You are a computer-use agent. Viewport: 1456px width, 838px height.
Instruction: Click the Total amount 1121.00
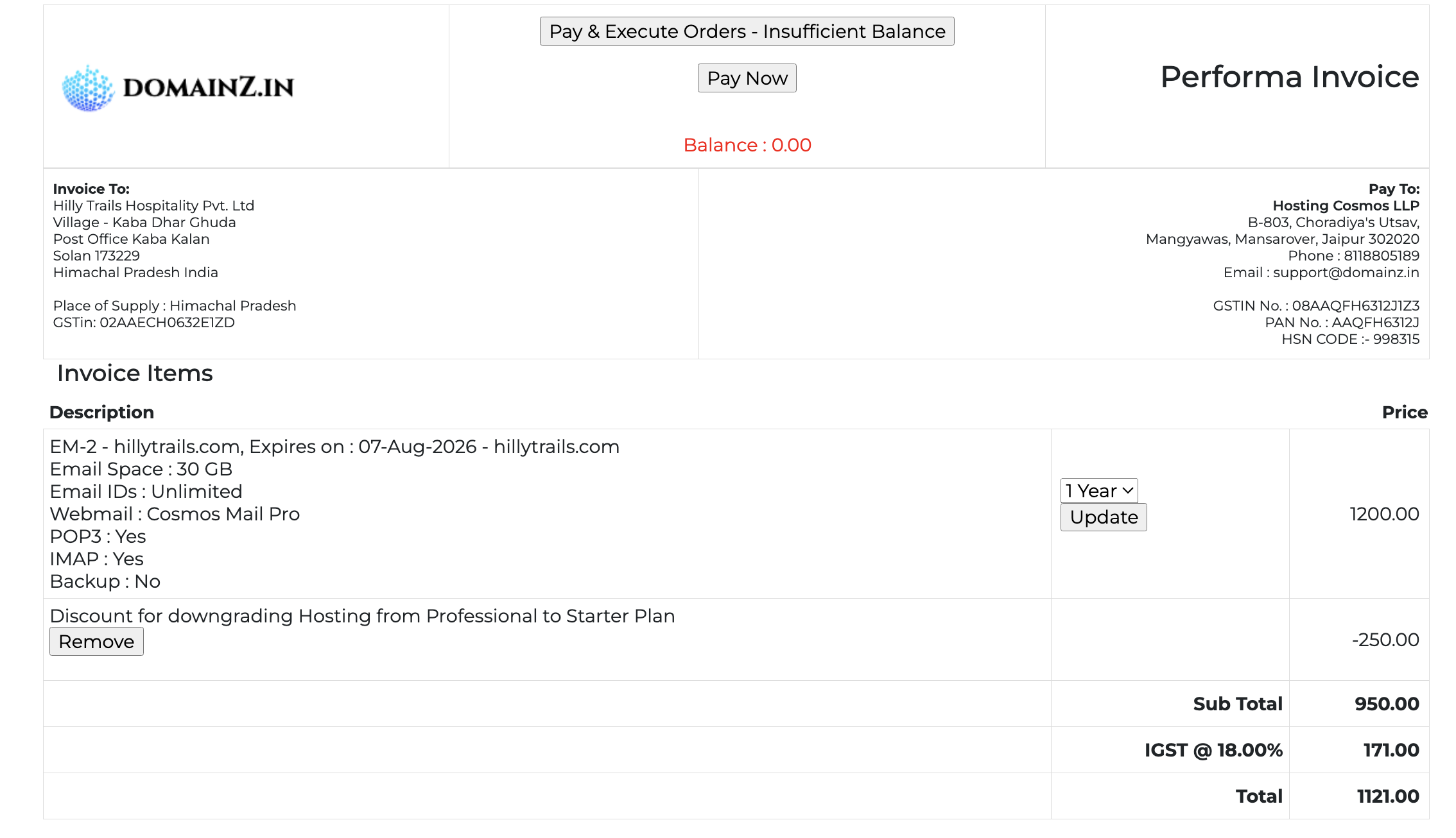click(1387, 796)
